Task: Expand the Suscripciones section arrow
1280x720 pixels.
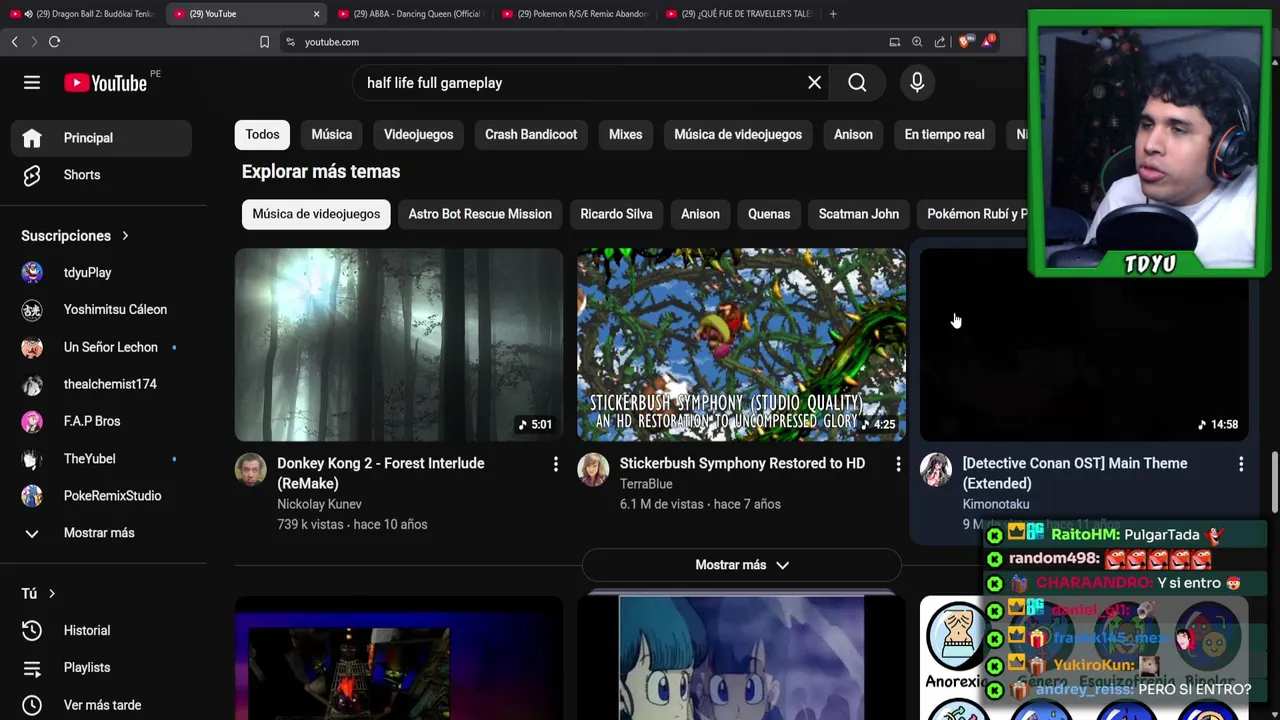Action: tap(125, 236)
